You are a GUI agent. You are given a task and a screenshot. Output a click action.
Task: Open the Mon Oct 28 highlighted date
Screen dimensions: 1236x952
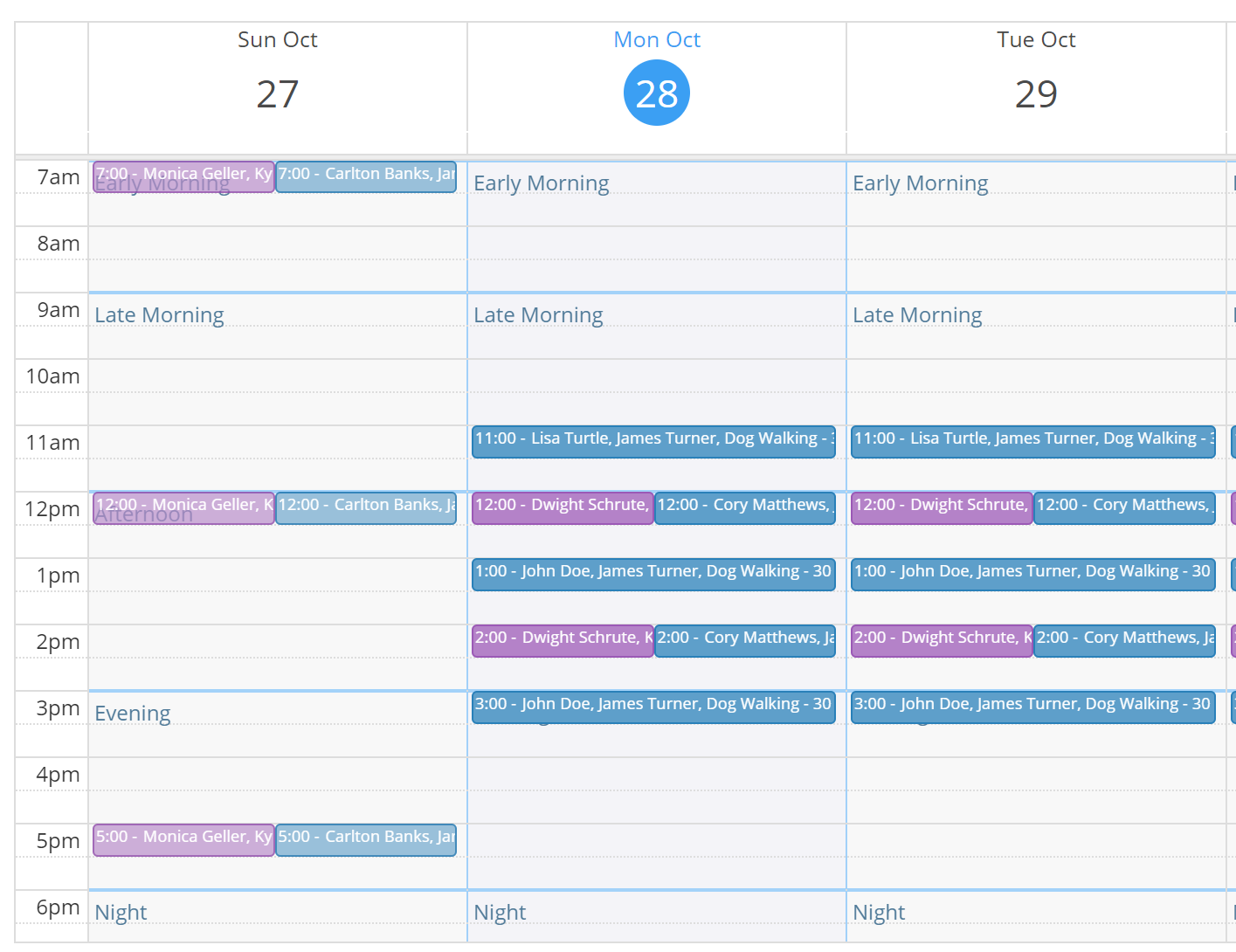(x=657, y=93)
